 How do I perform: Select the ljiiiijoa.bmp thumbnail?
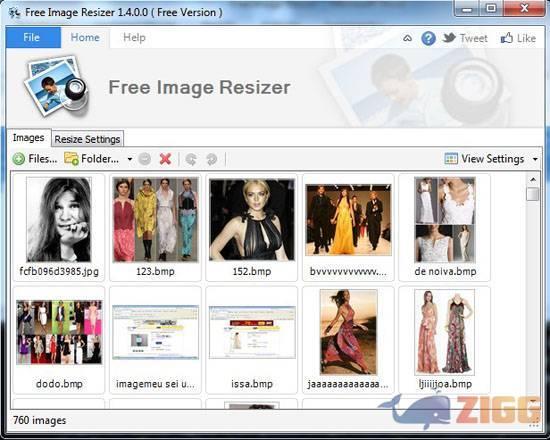[x=444, y=332]
